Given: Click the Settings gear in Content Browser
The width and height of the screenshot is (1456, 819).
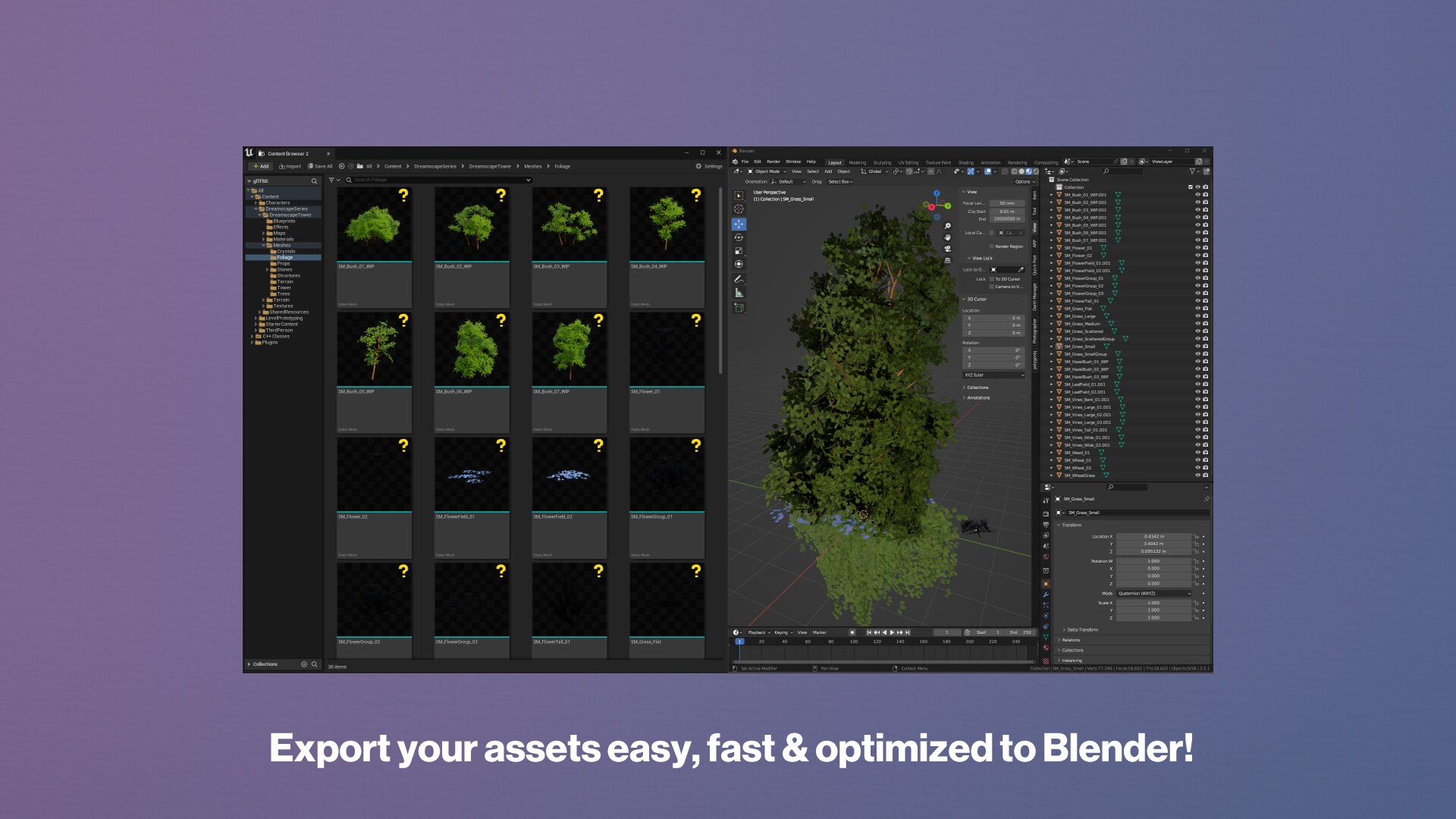Looking at the screenshot, I should pos(709,166).
